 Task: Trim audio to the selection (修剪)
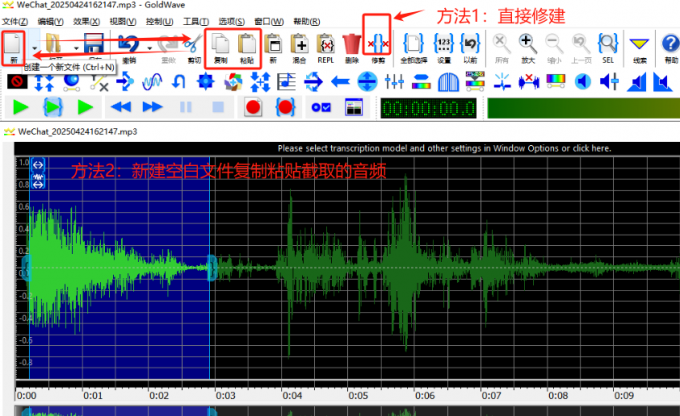pyautogui.click(x=378, y=48)
